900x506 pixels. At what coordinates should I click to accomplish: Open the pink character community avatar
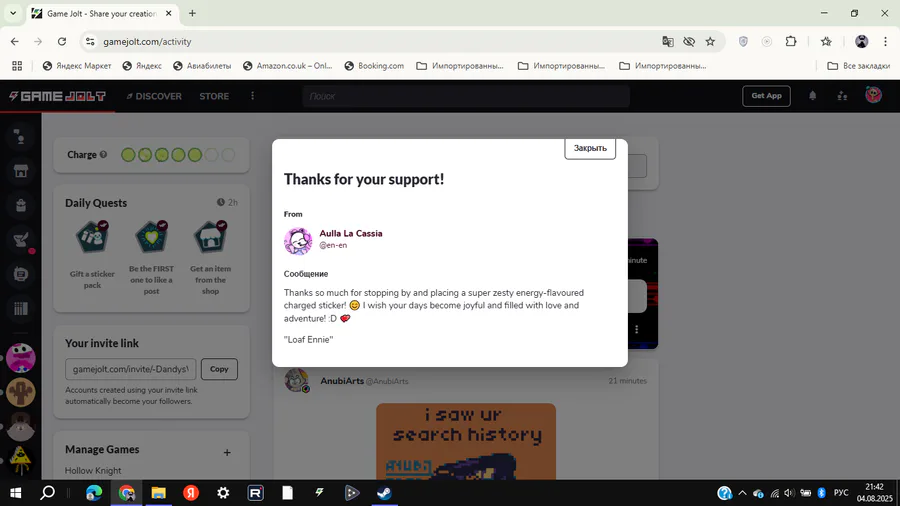pos(21,358)
